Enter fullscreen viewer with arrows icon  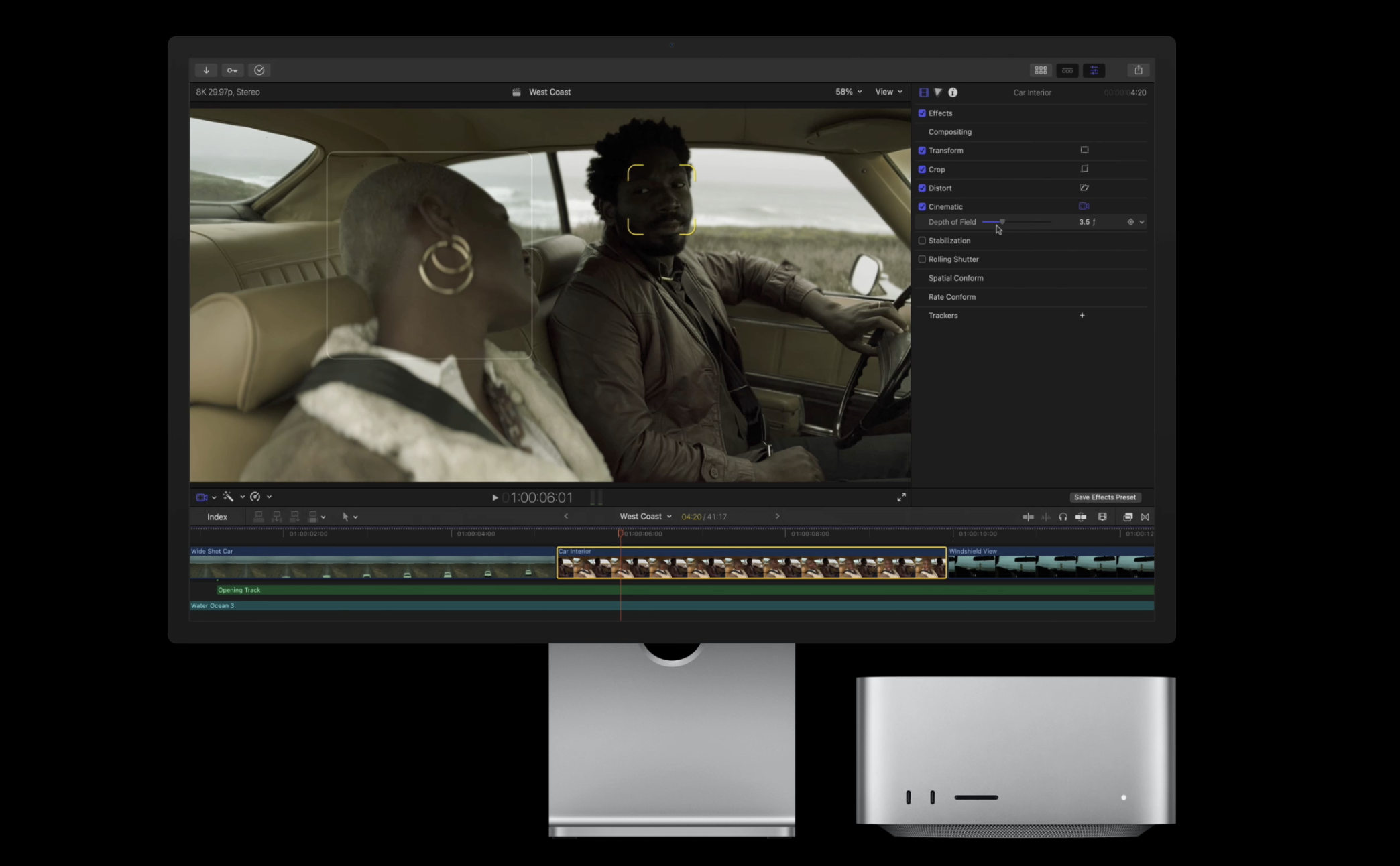coord(901,497)
